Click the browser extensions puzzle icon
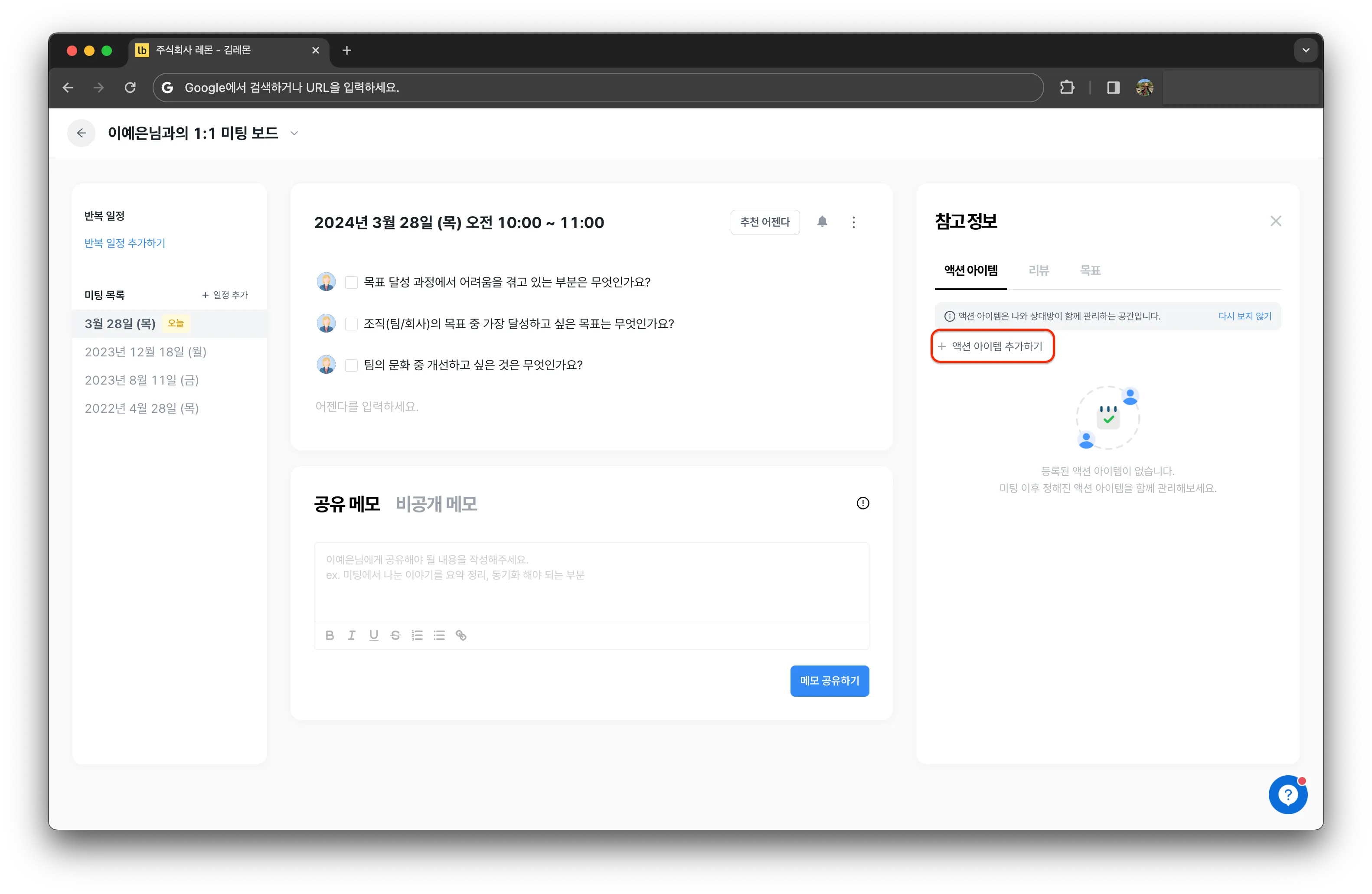Screen dimensions: 1372x894 1067,88
